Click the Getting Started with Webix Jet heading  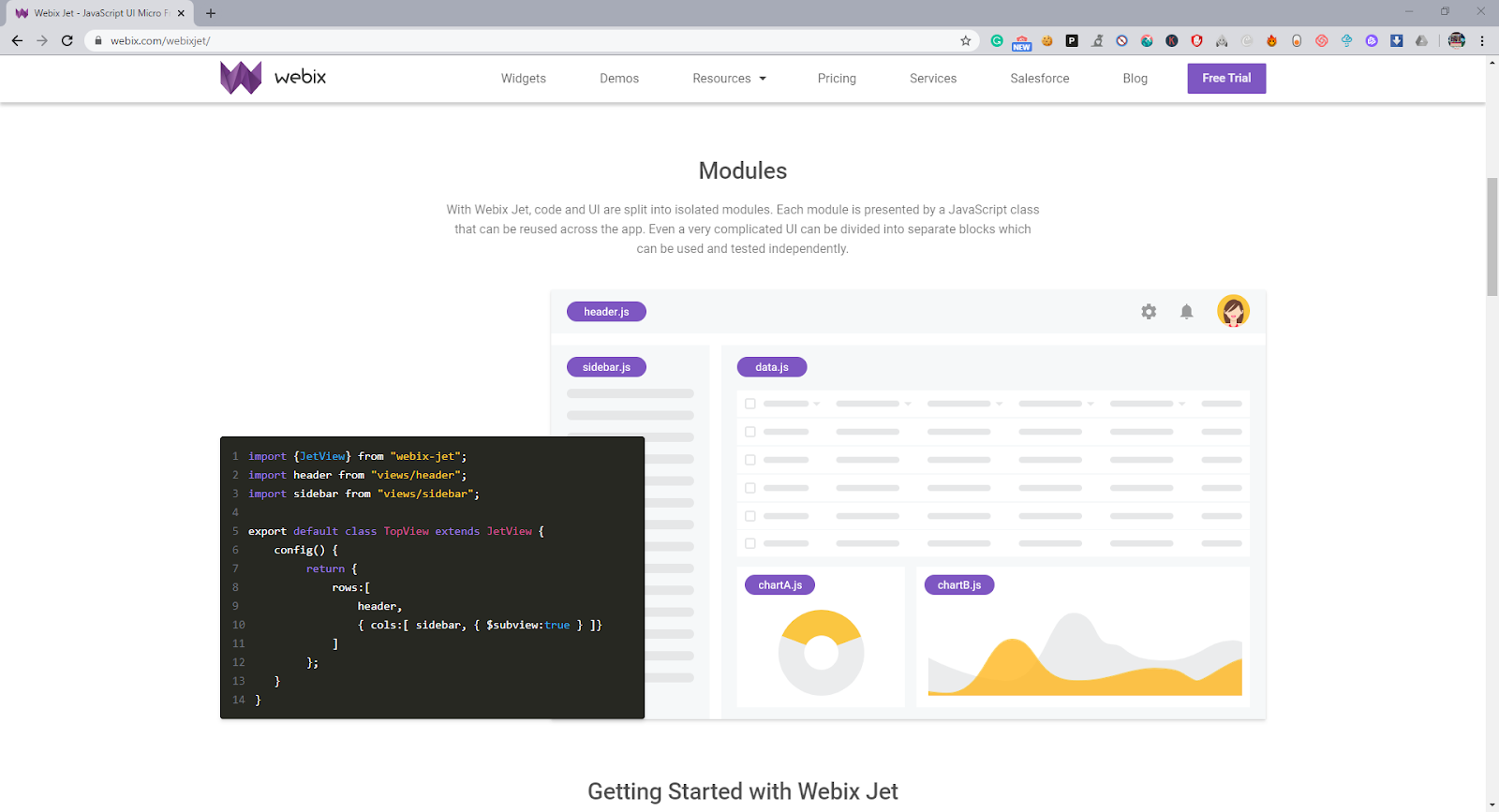743,791
